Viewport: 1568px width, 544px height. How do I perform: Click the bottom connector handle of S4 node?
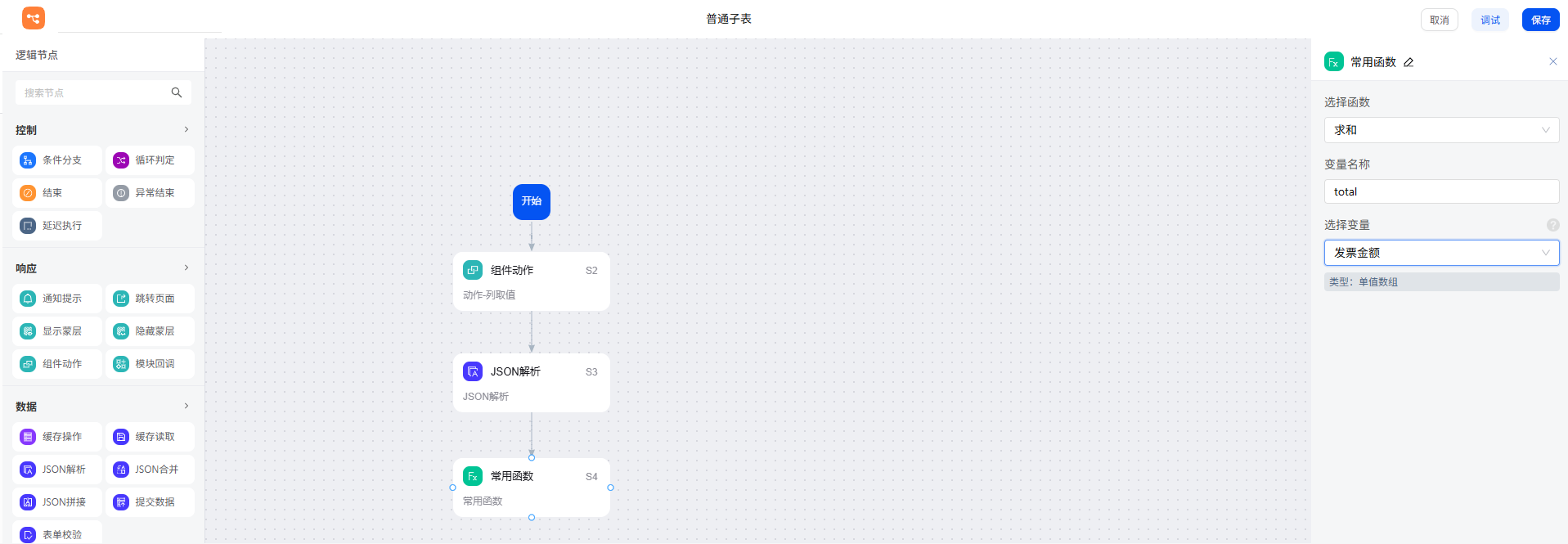[x=532, y=517]
